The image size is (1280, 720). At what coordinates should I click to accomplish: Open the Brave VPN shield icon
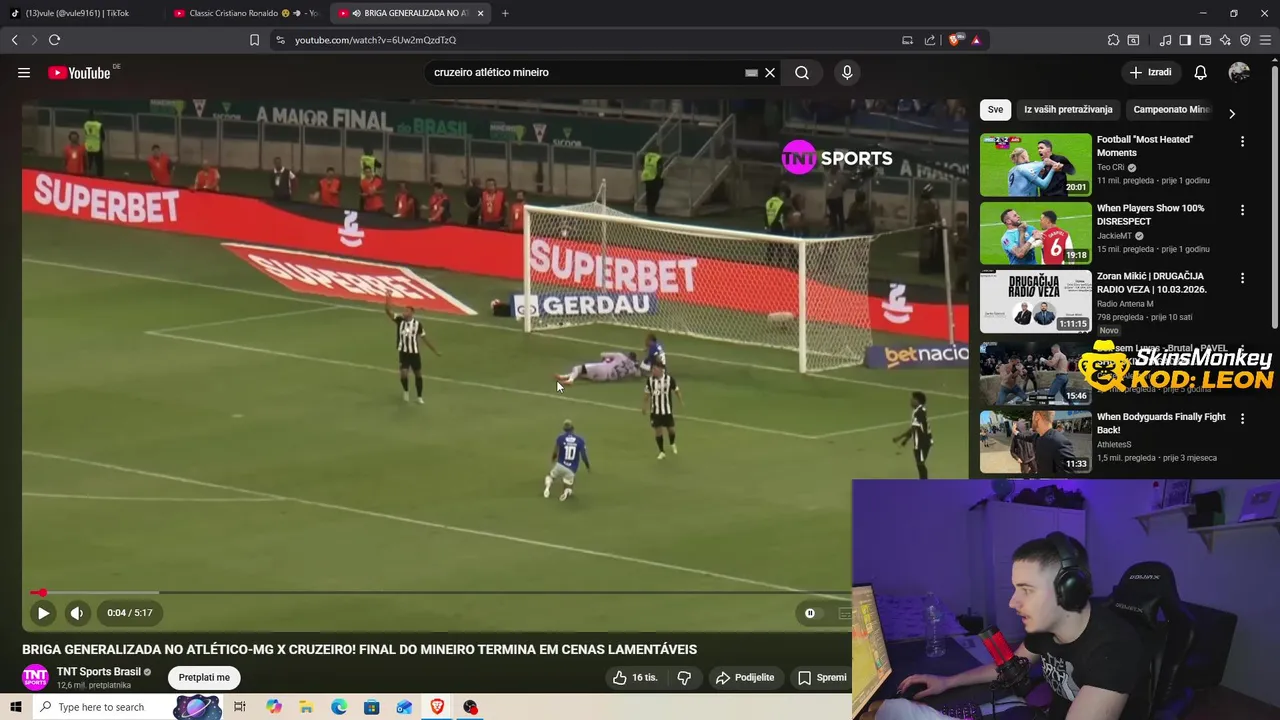pyautogui.click(x=1245, y=40)
